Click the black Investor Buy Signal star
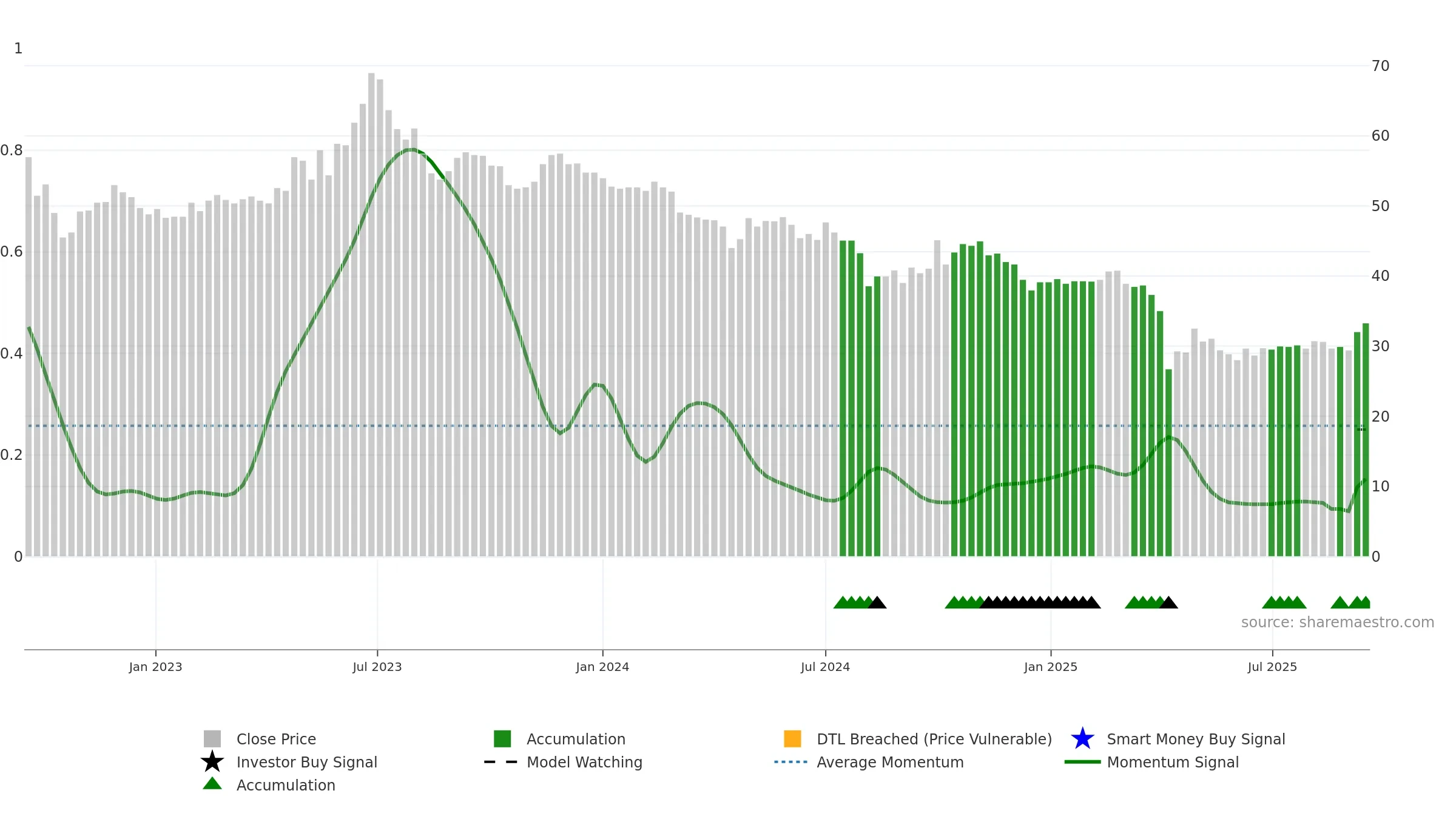The height and width of the screenshot is (819, 1456). (212, 762)
